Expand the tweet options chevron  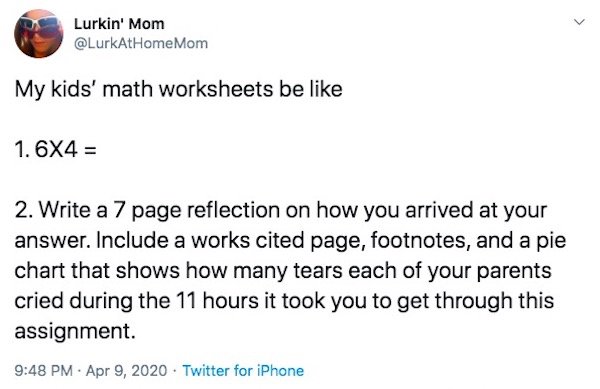pos(580,22)
